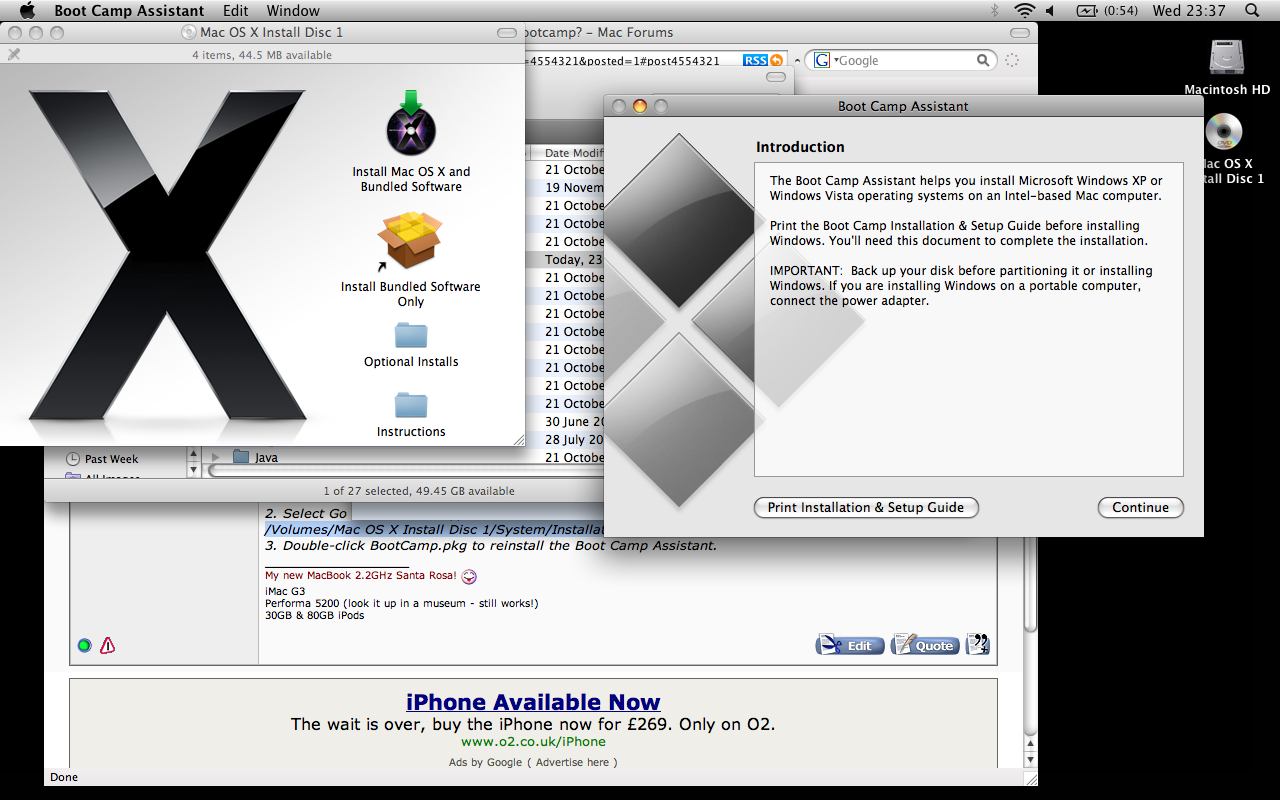Toggle the Install Disc window toolbar pill button
Image resolution: width=1280 pixels, height=800 pixels.
[507, 33]
